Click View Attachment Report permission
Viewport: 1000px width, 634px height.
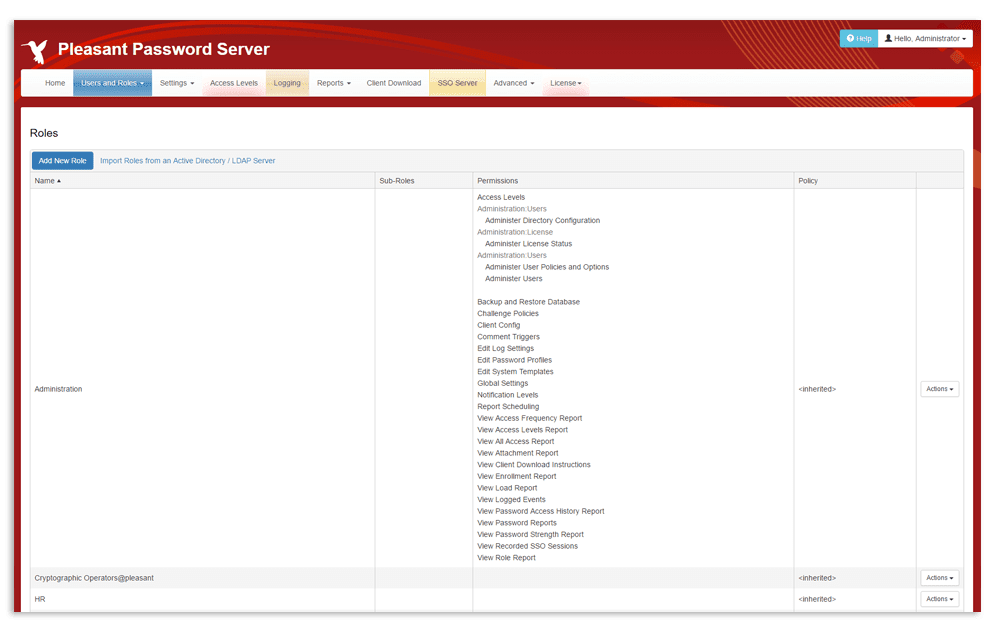point(517,453)
